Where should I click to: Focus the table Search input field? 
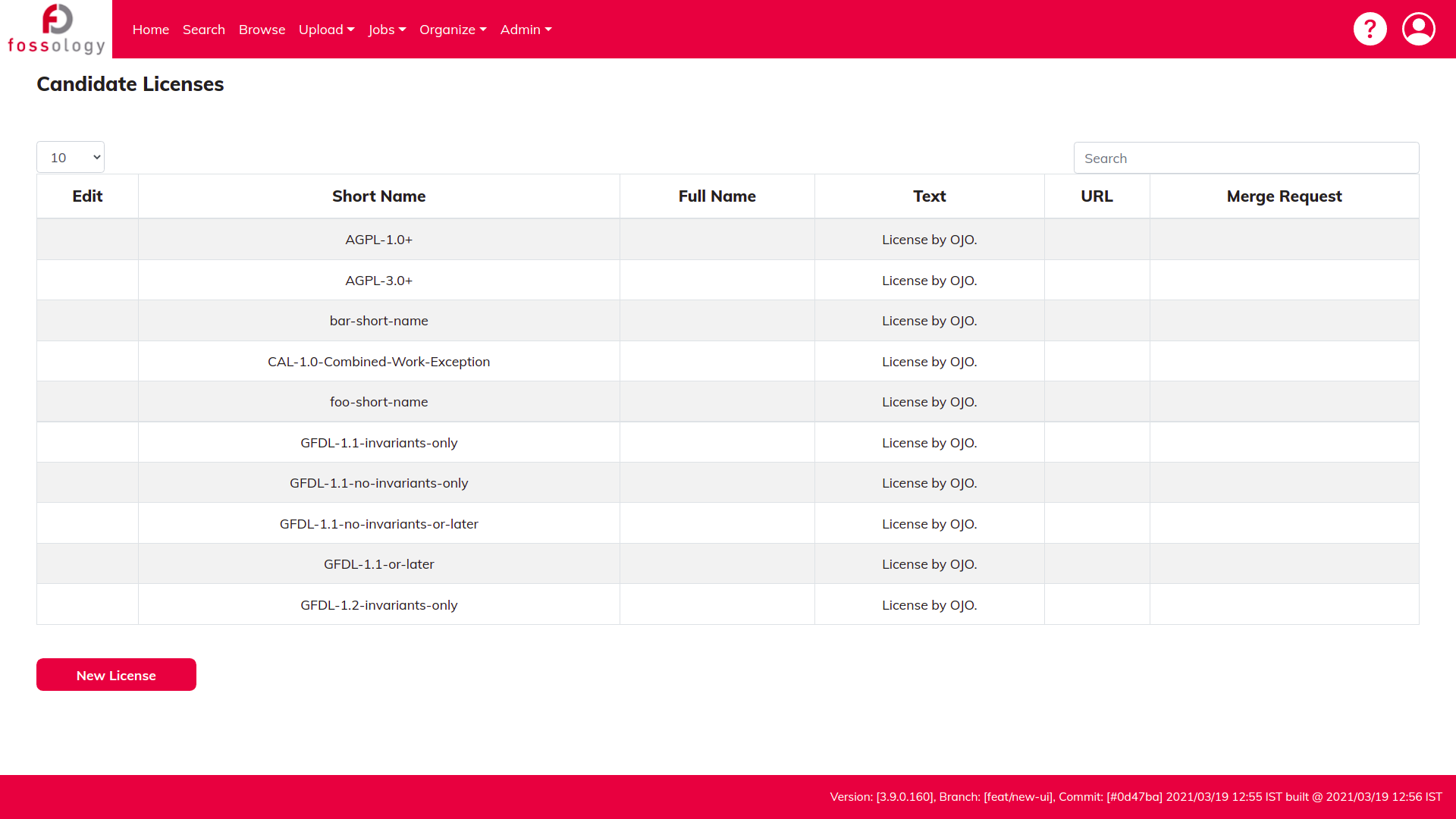[x=1246, y=158]
